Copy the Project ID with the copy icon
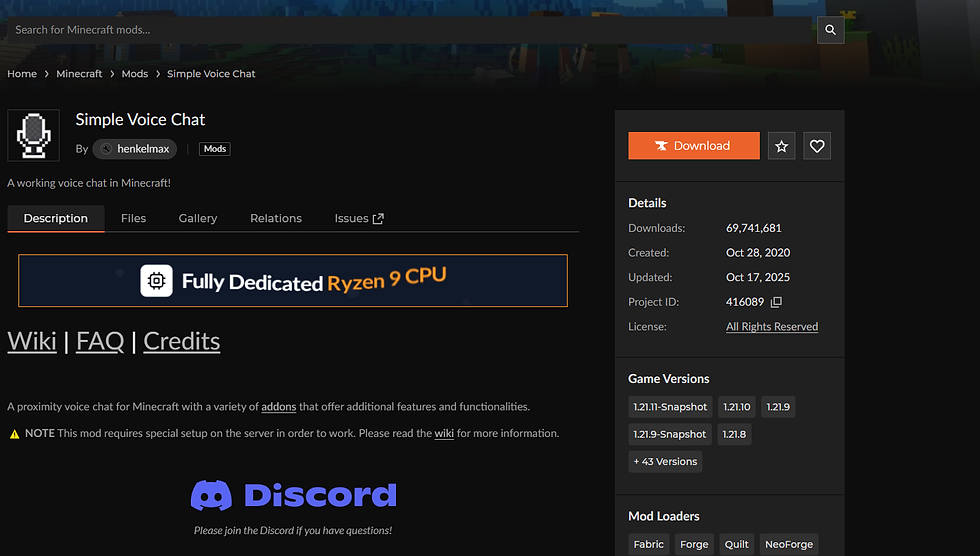 776,302
